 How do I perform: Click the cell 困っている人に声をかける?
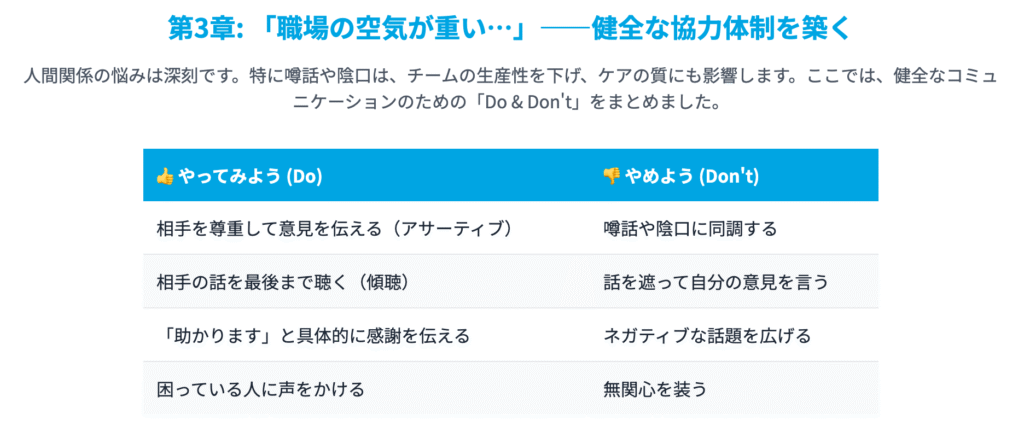click(366, 390)
